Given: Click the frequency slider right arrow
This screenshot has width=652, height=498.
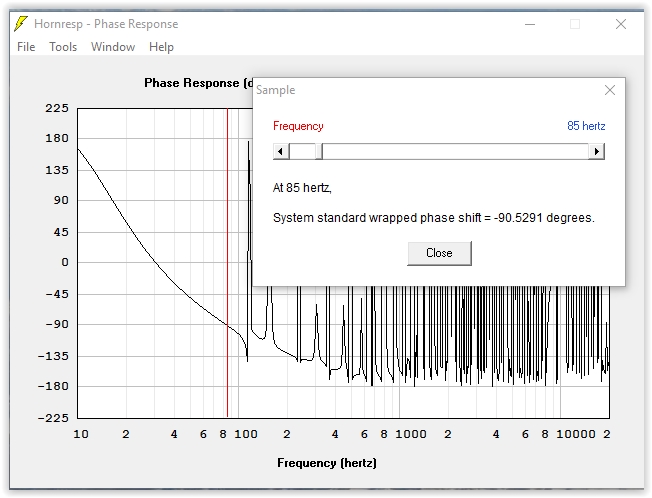Looking at the screenshot, I should (596, 151).
